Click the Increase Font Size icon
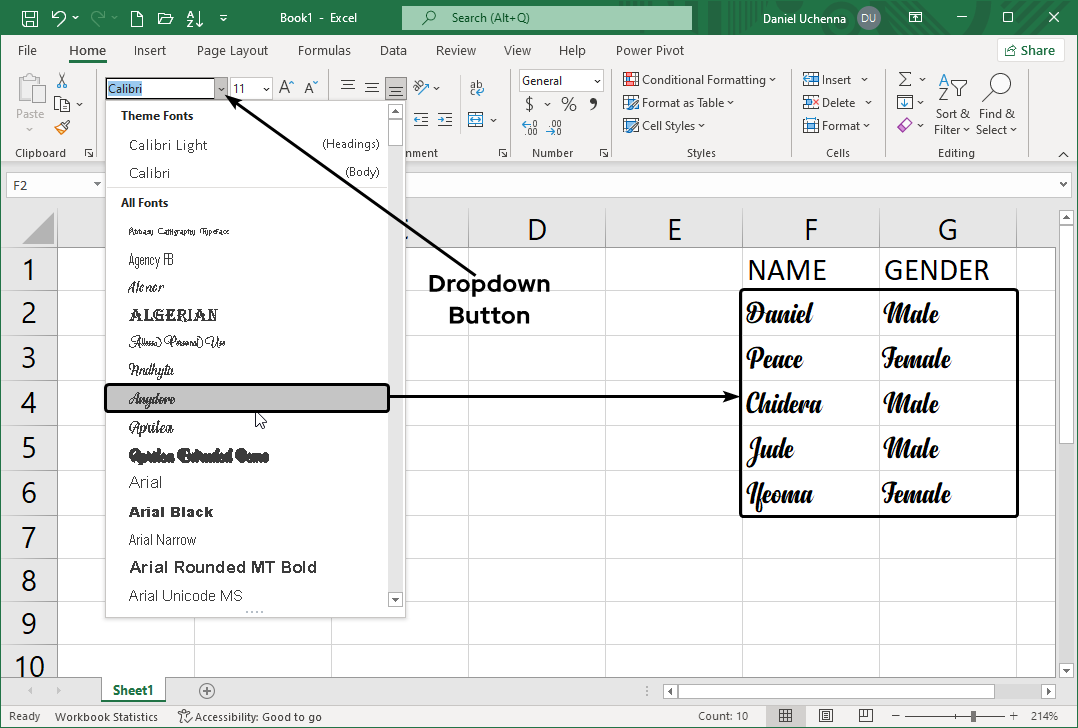The width and height of the screenshot is (1078, 728). point(286,88)
